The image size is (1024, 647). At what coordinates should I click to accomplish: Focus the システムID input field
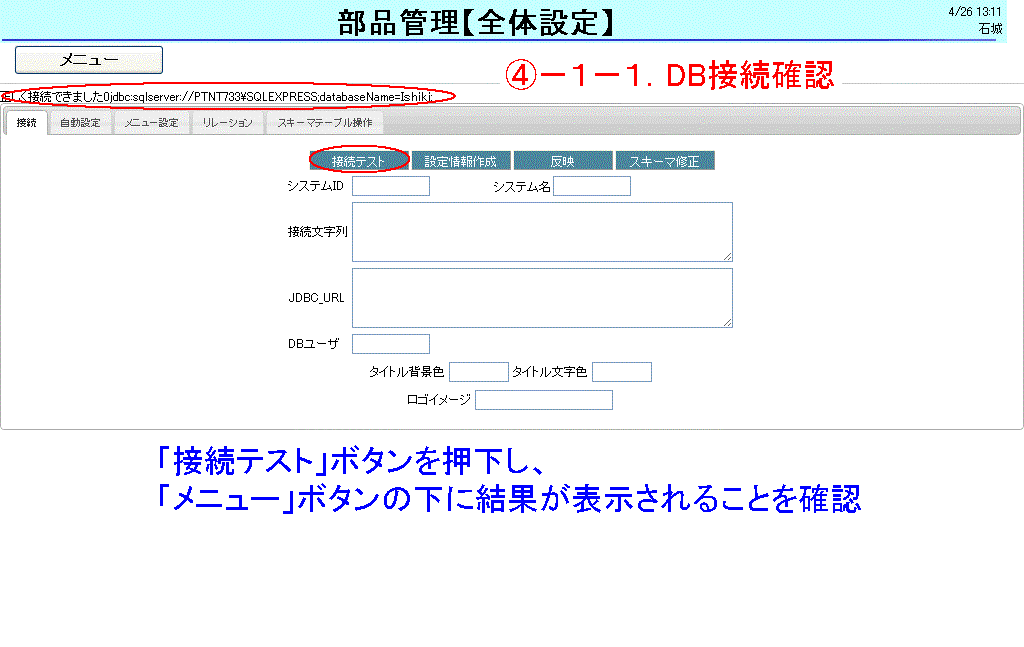[x=390, y=186]
